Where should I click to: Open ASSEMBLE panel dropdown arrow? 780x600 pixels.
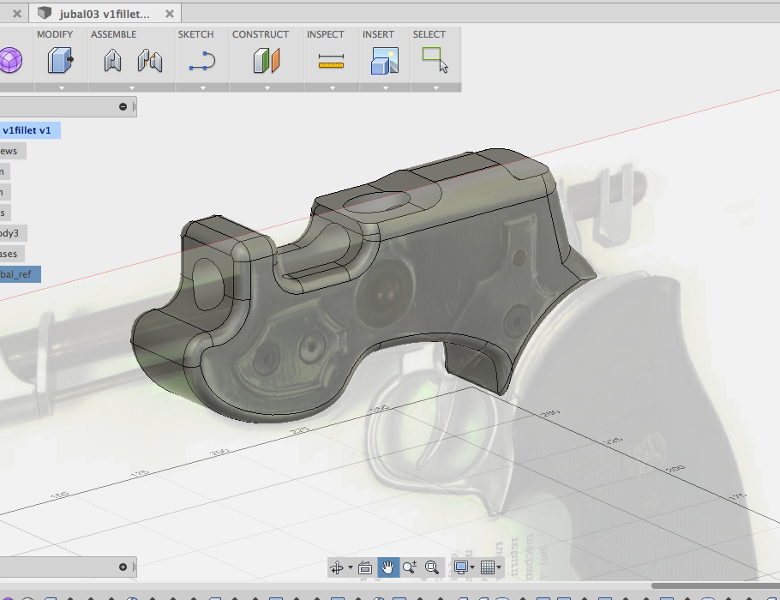[132, 88]
